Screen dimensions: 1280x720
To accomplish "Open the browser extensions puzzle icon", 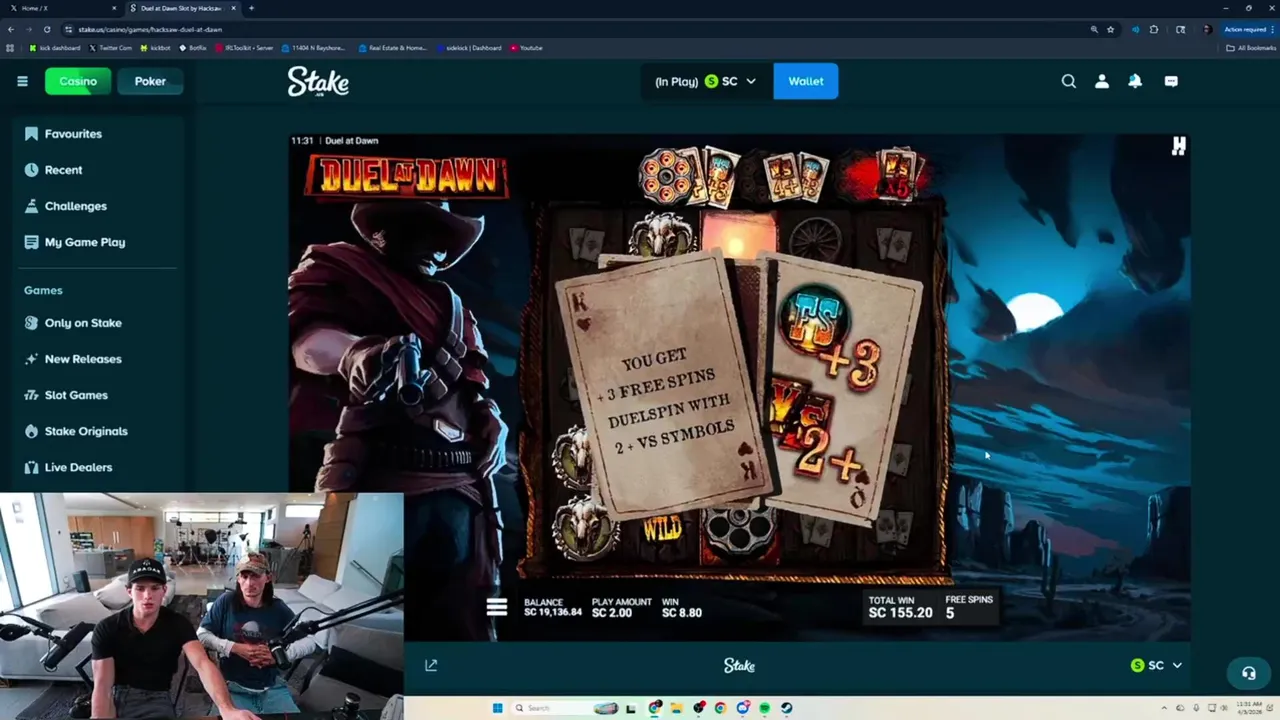I will pyautogui.click(x=1154, y=29).
